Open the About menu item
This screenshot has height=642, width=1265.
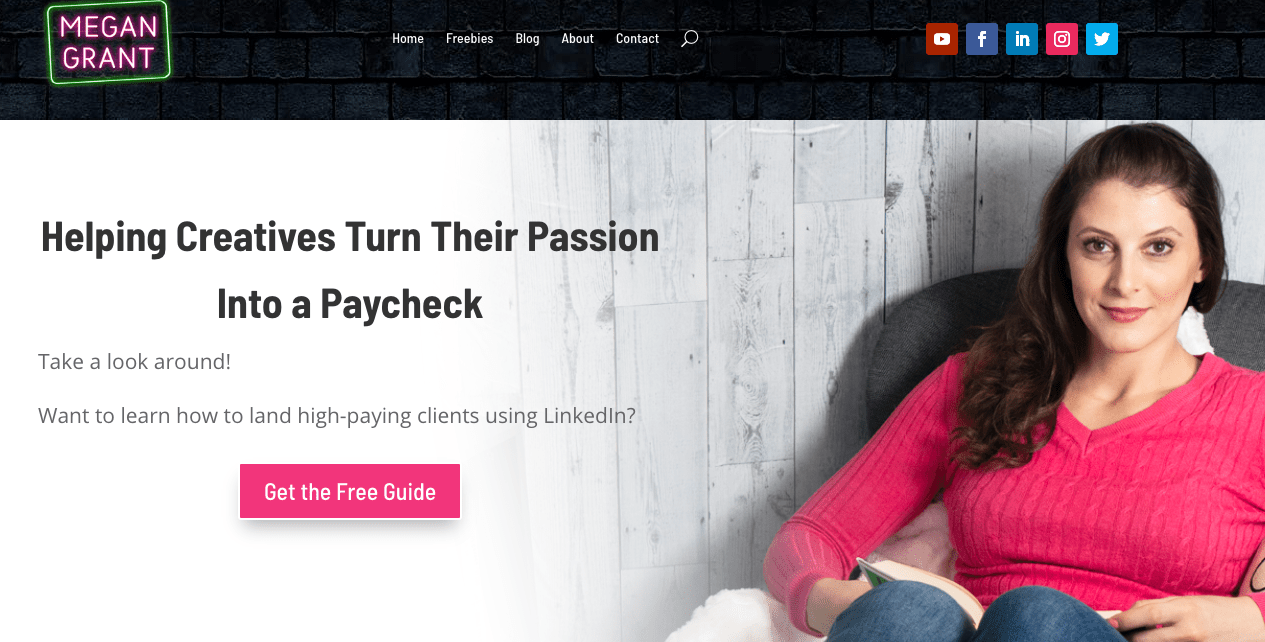click(x=577, y=38)
